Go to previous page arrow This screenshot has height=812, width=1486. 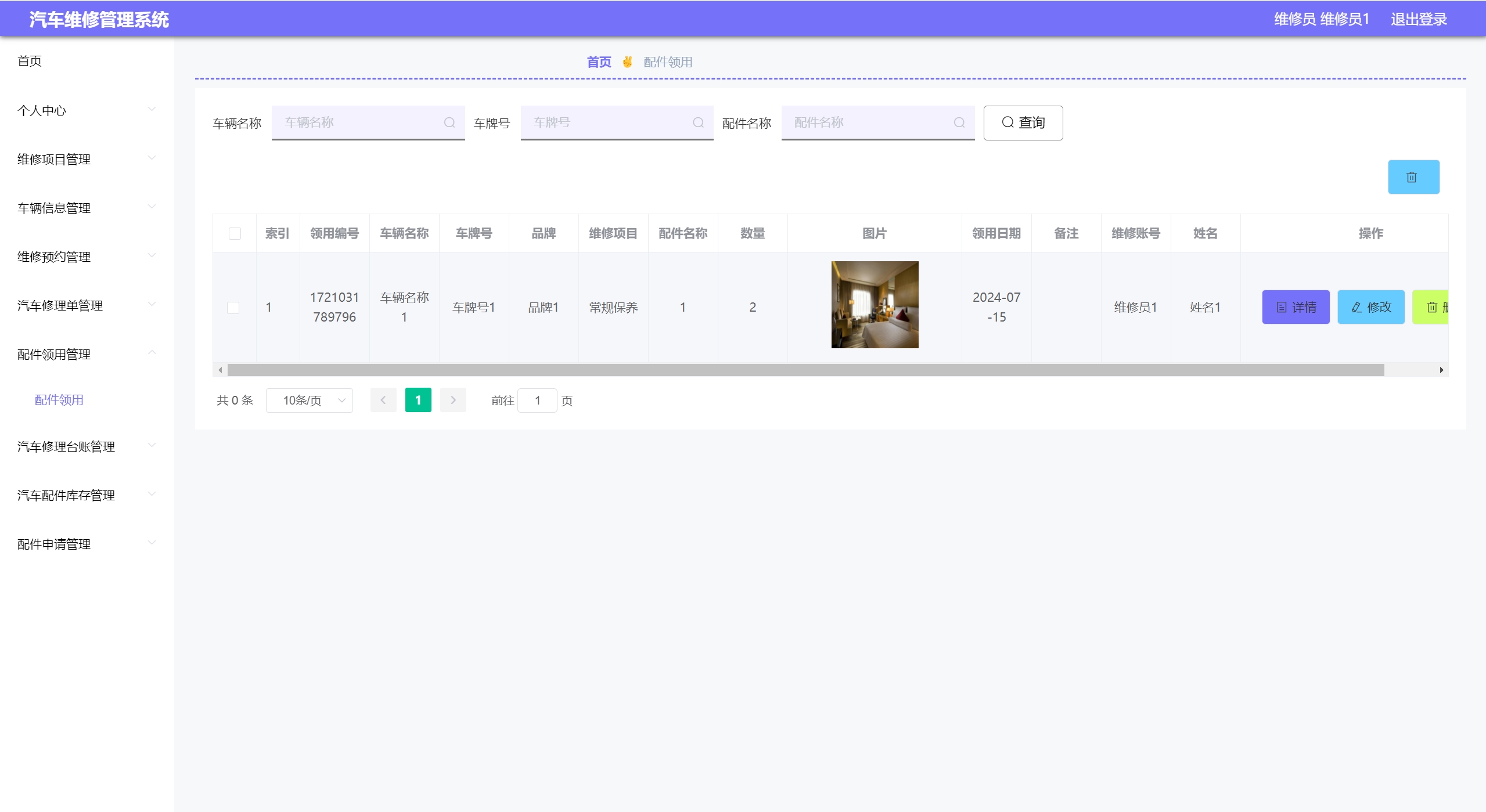383,400
